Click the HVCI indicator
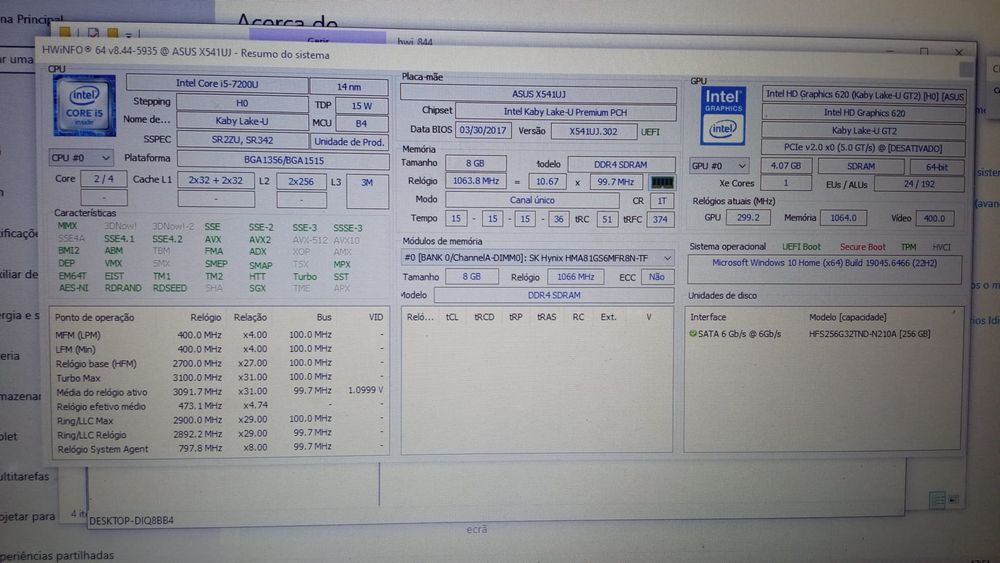1000x563 pixels. 941,247
